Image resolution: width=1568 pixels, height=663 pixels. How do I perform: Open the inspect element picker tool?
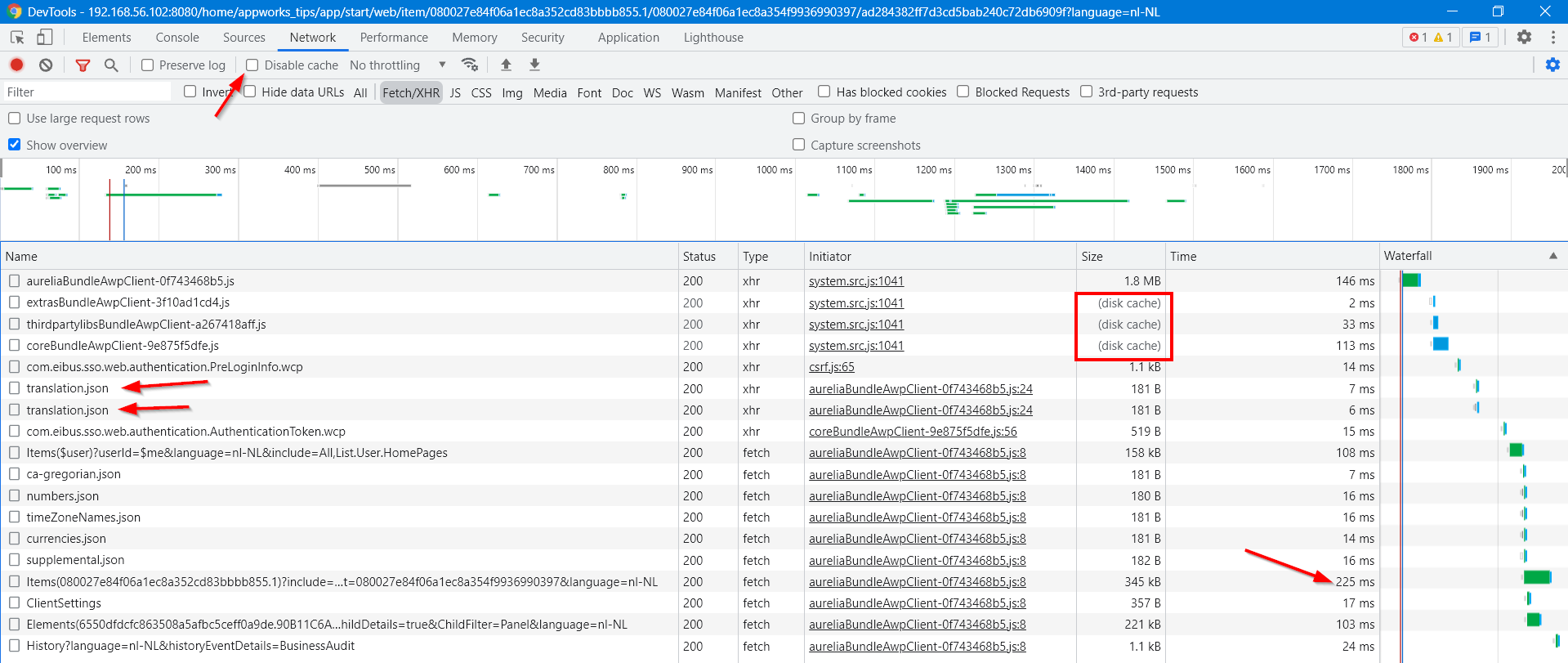(17, 38)
